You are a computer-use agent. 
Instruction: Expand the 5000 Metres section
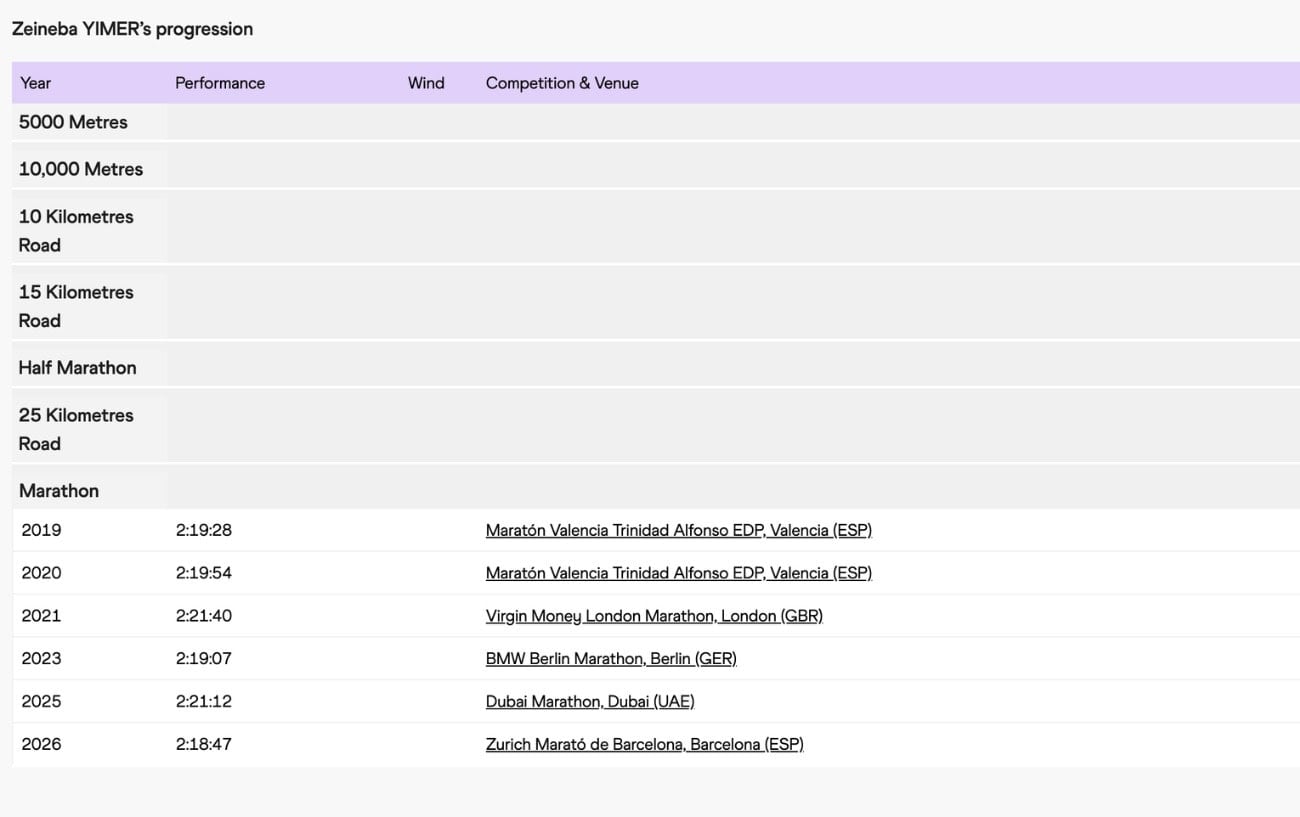pyautogui.click(x=72, y=121)
